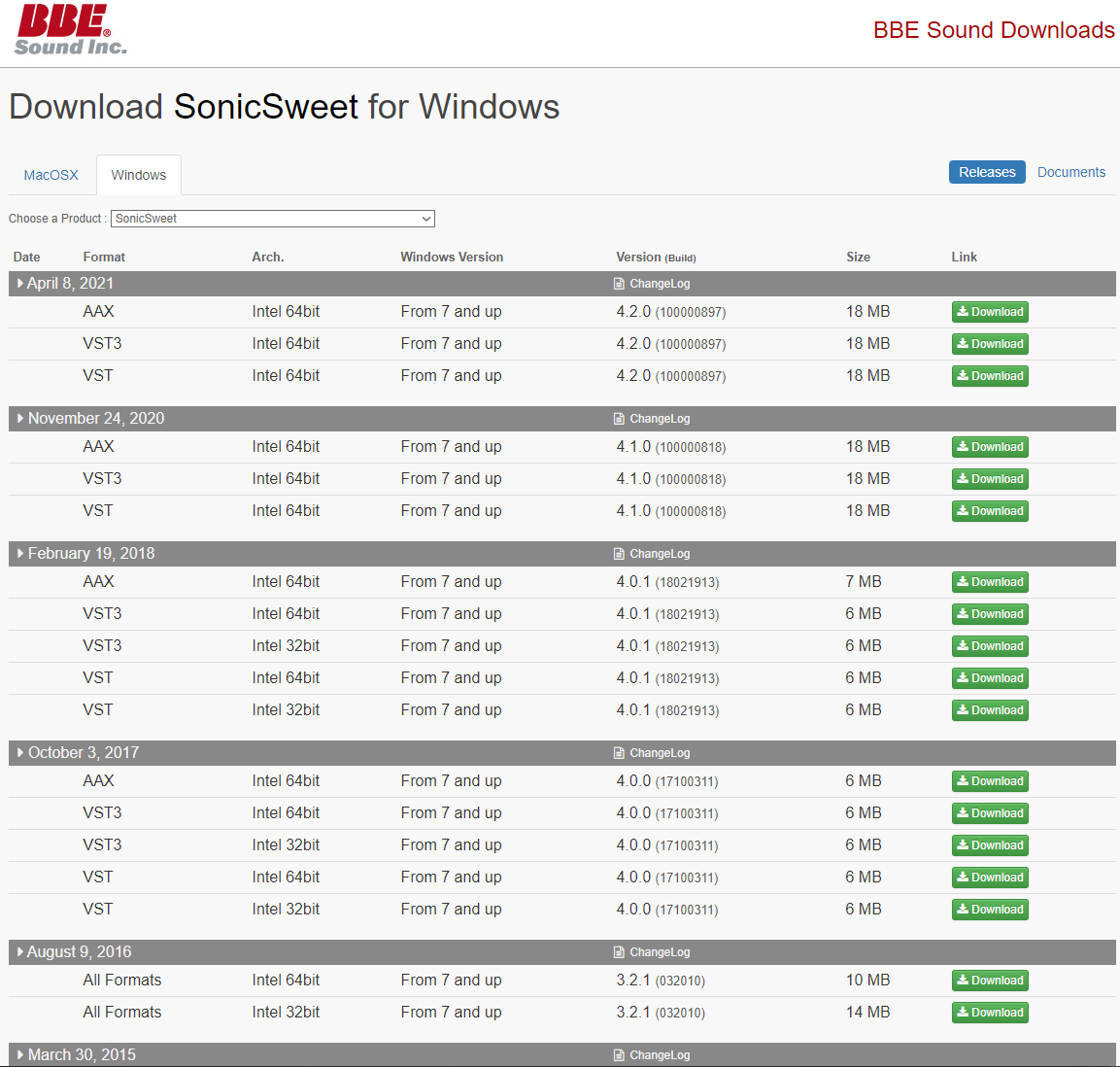Download the AAX 4.0.0 release

click(990, 780)
